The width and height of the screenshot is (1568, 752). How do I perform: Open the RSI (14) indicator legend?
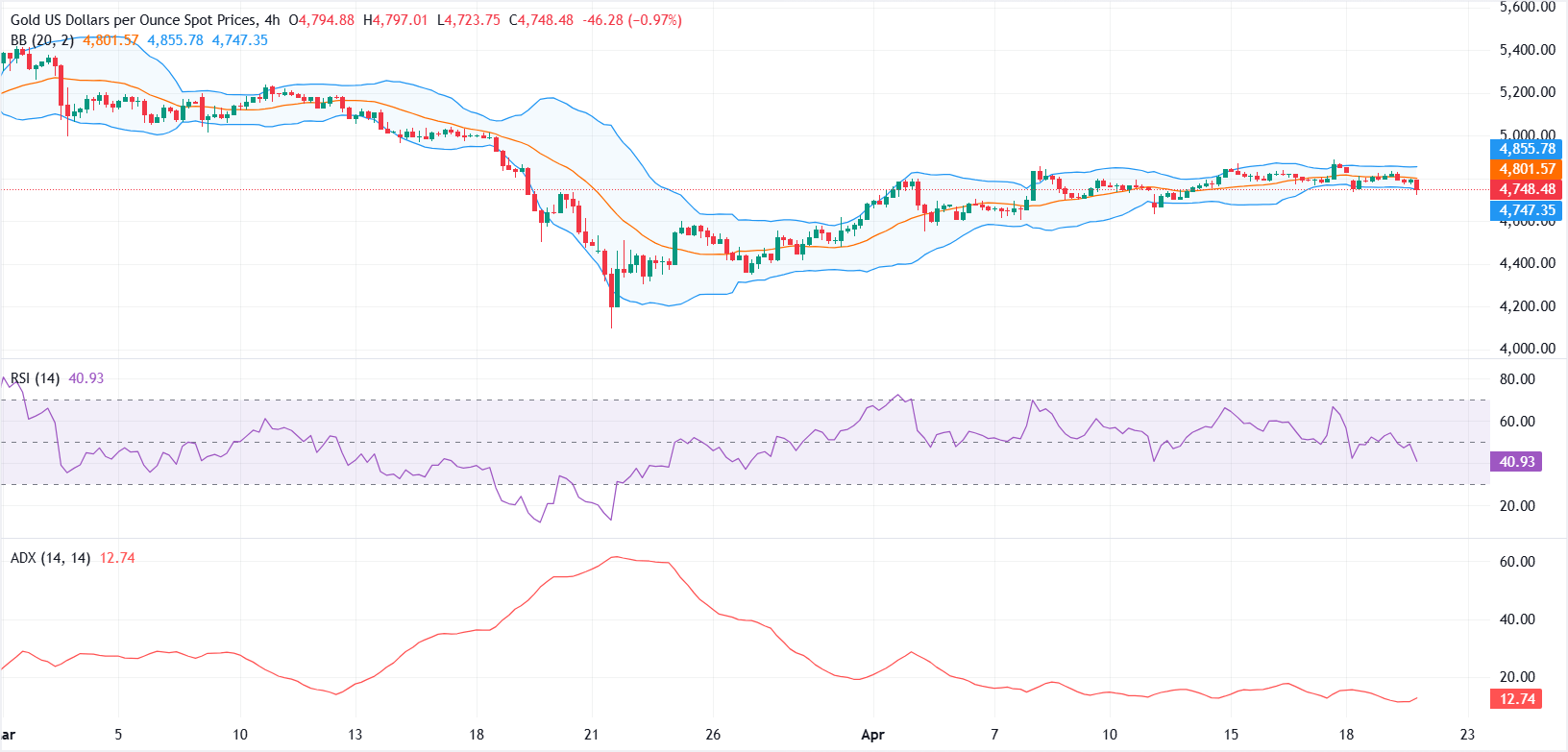(35, 378)
